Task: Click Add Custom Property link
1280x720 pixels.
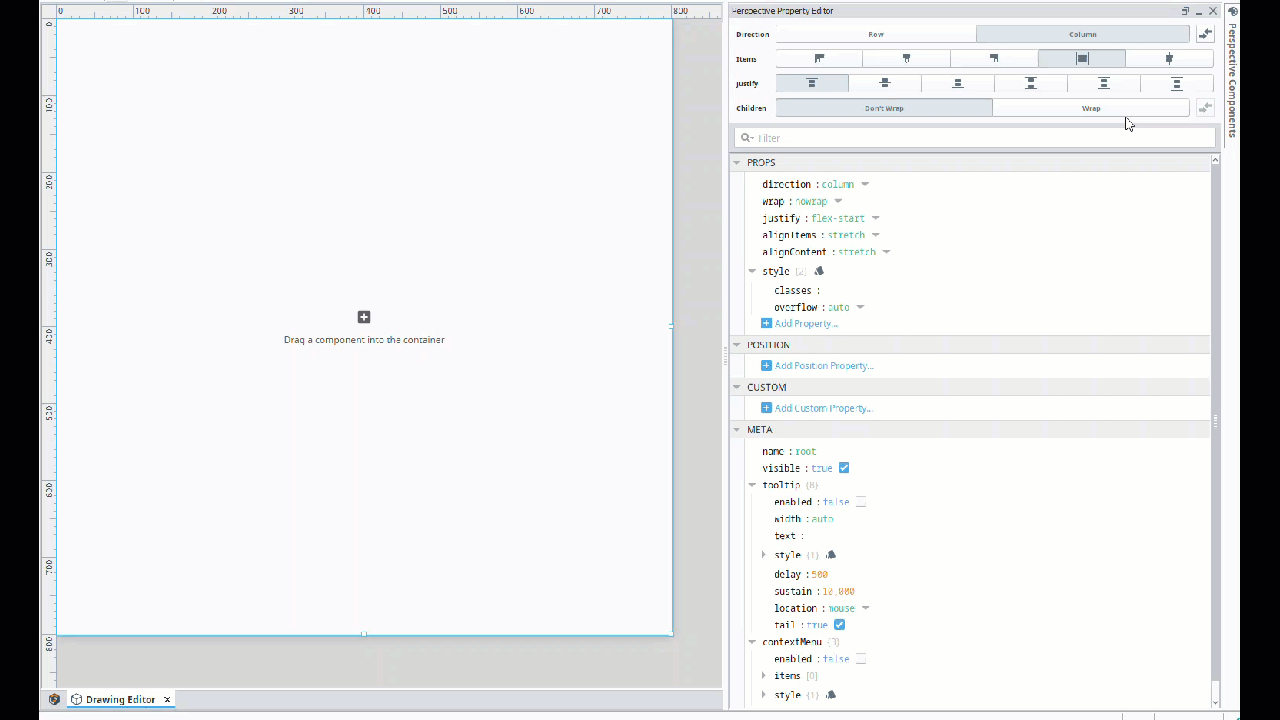Action: click(823, 408)
